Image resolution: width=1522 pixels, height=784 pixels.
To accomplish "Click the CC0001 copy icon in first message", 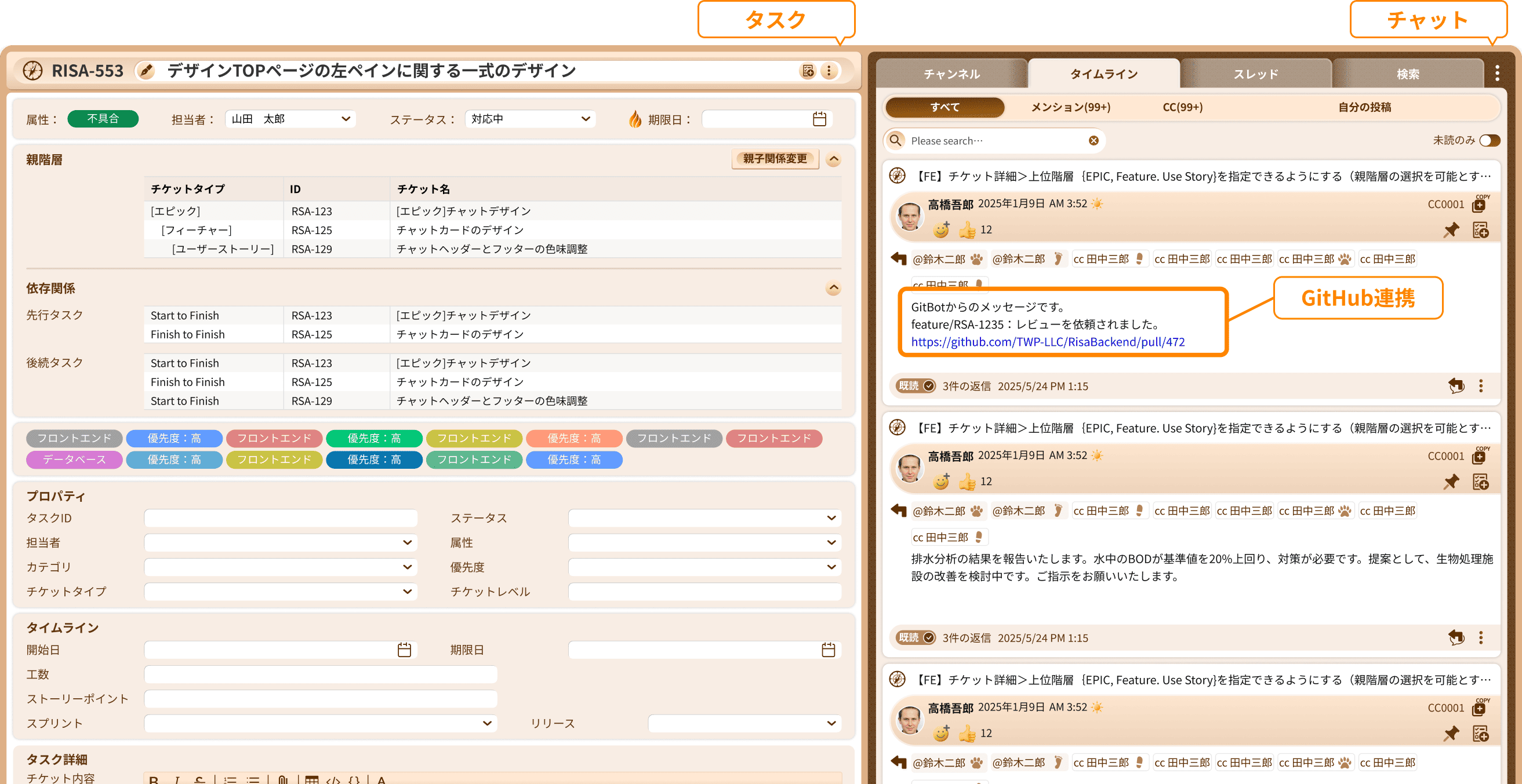I will (1479, 205).
